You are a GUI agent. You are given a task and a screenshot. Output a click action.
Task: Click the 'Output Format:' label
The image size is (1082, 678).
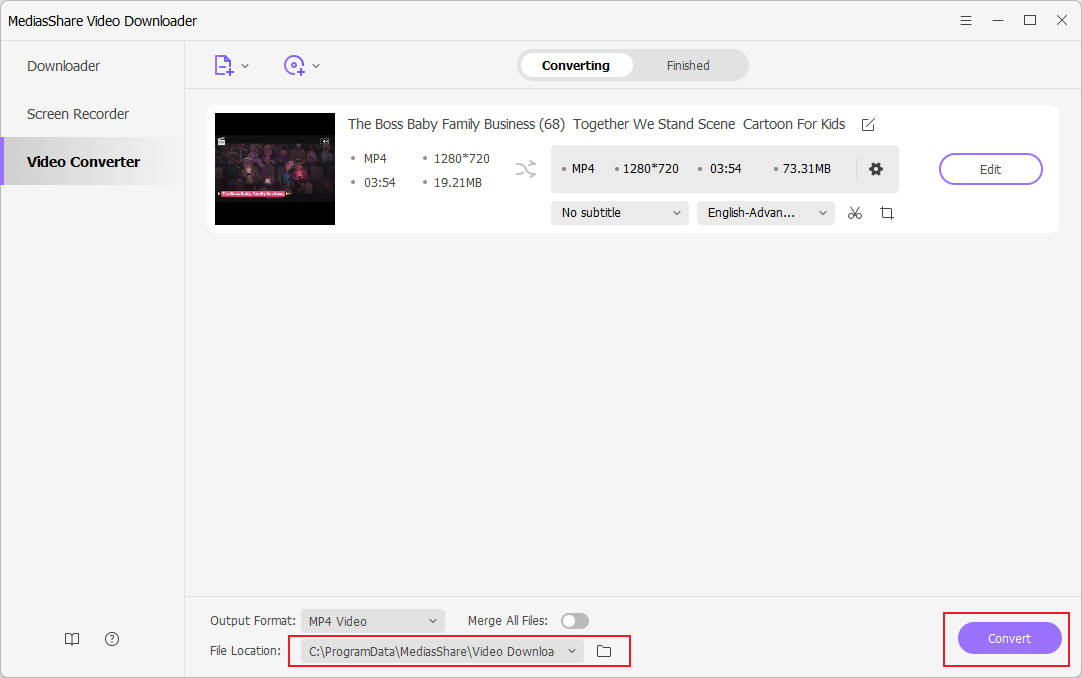253,621
